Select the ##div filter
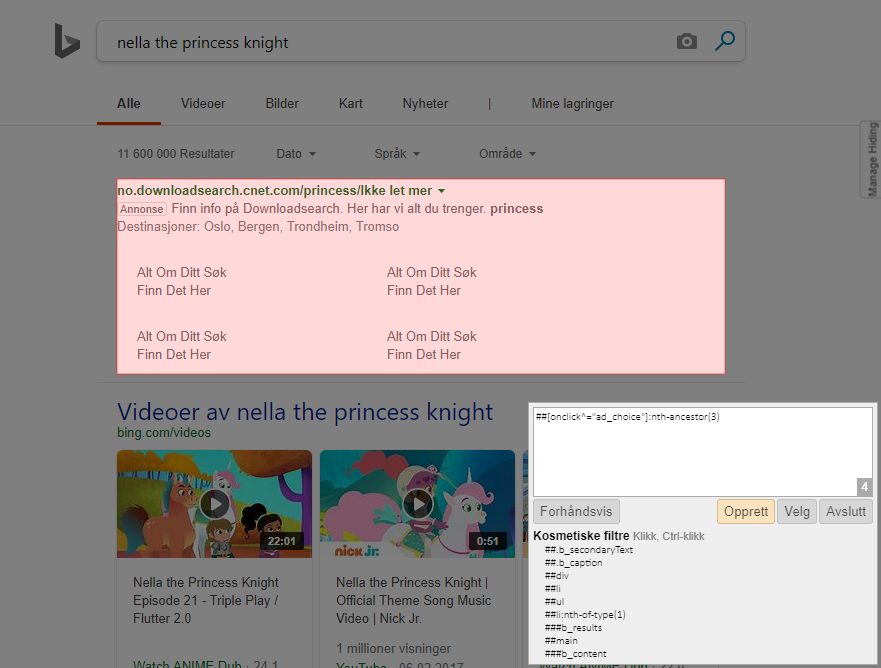The width and height of the screenshot is (881, 668). pyautogui.click(x=557, y=575)
